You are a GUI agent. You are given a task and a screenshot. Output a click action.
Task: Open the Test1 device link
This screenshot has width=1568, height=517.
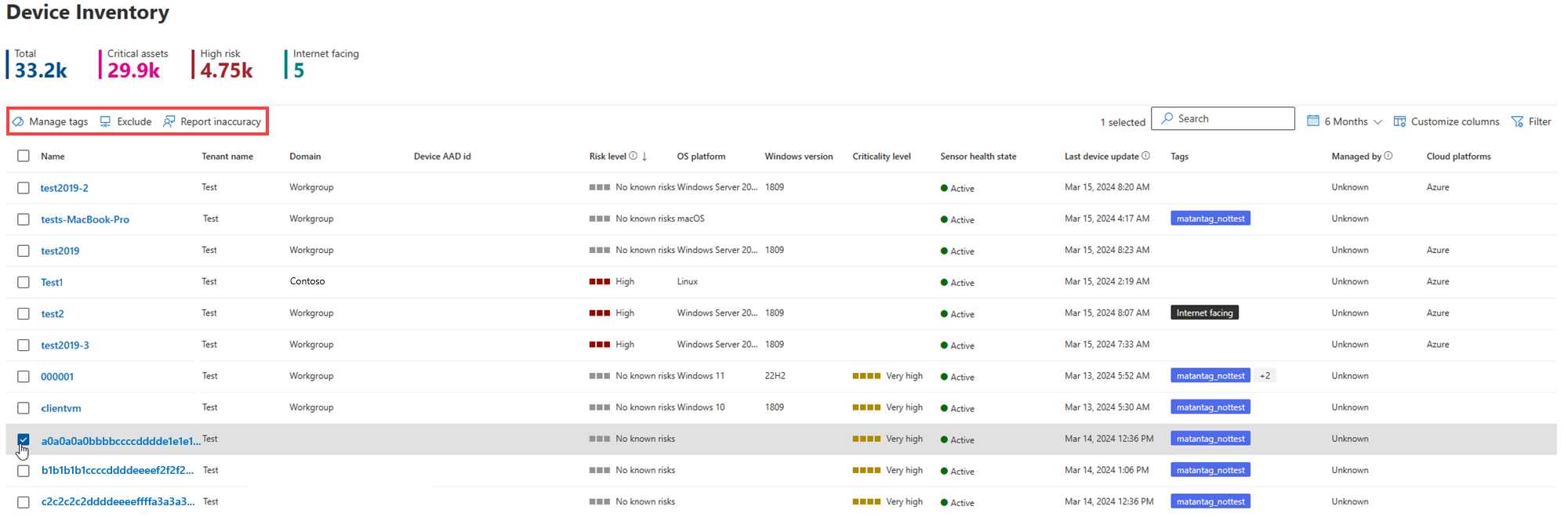coord(52,282)
